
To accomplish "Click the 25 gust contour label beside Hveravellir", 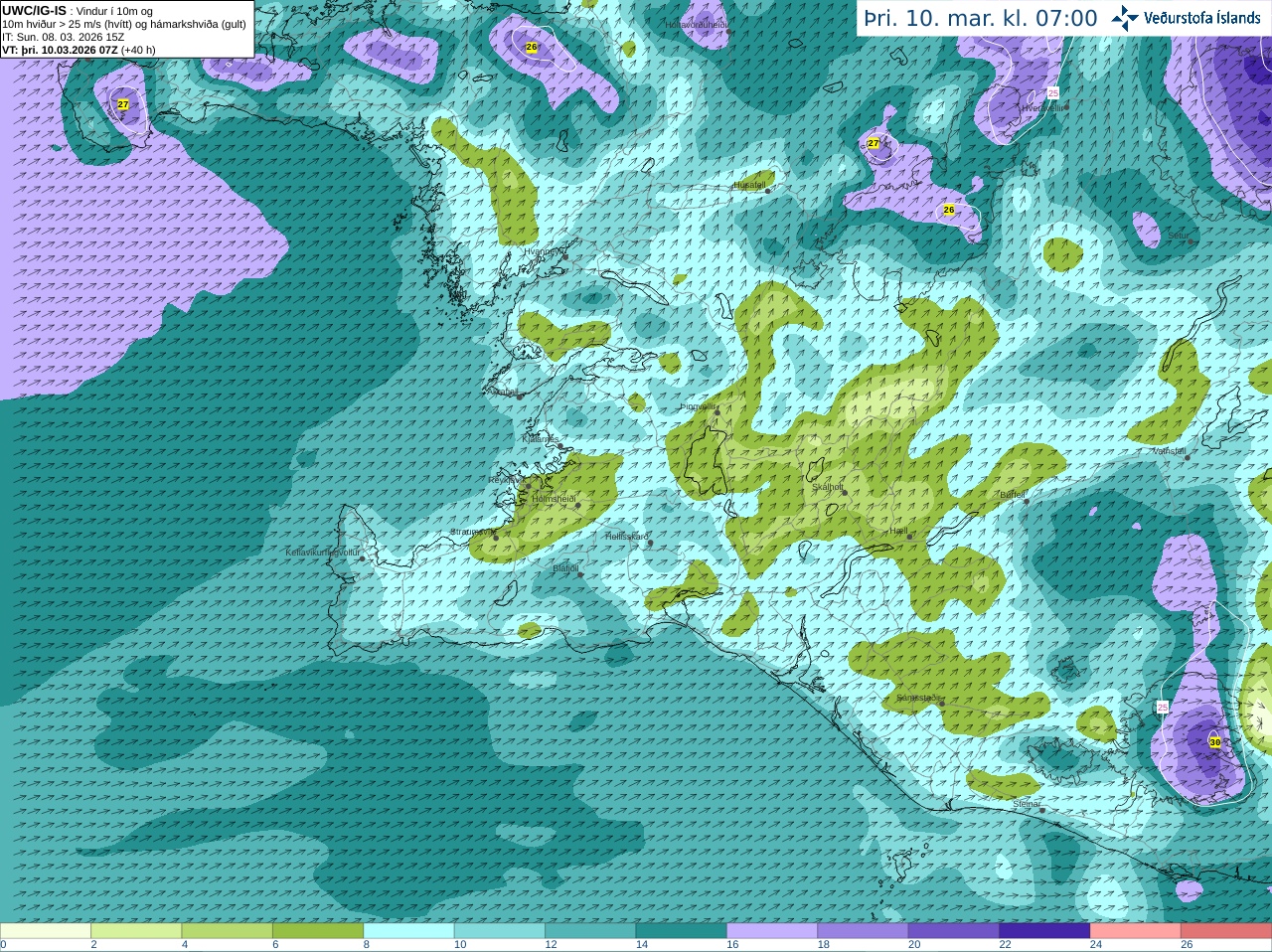I will [1052, 92].
